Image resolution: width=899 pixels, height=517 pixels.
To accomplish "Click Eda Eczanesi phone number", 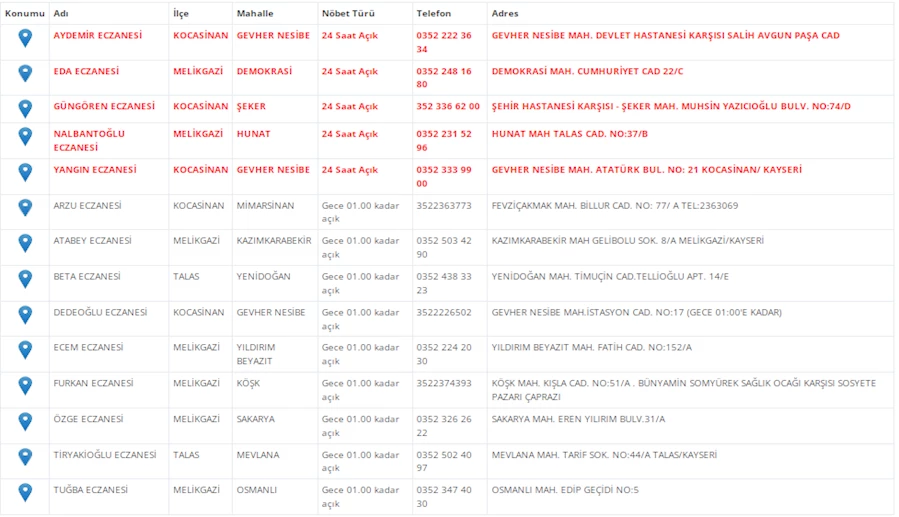I will tap(444, 78).
